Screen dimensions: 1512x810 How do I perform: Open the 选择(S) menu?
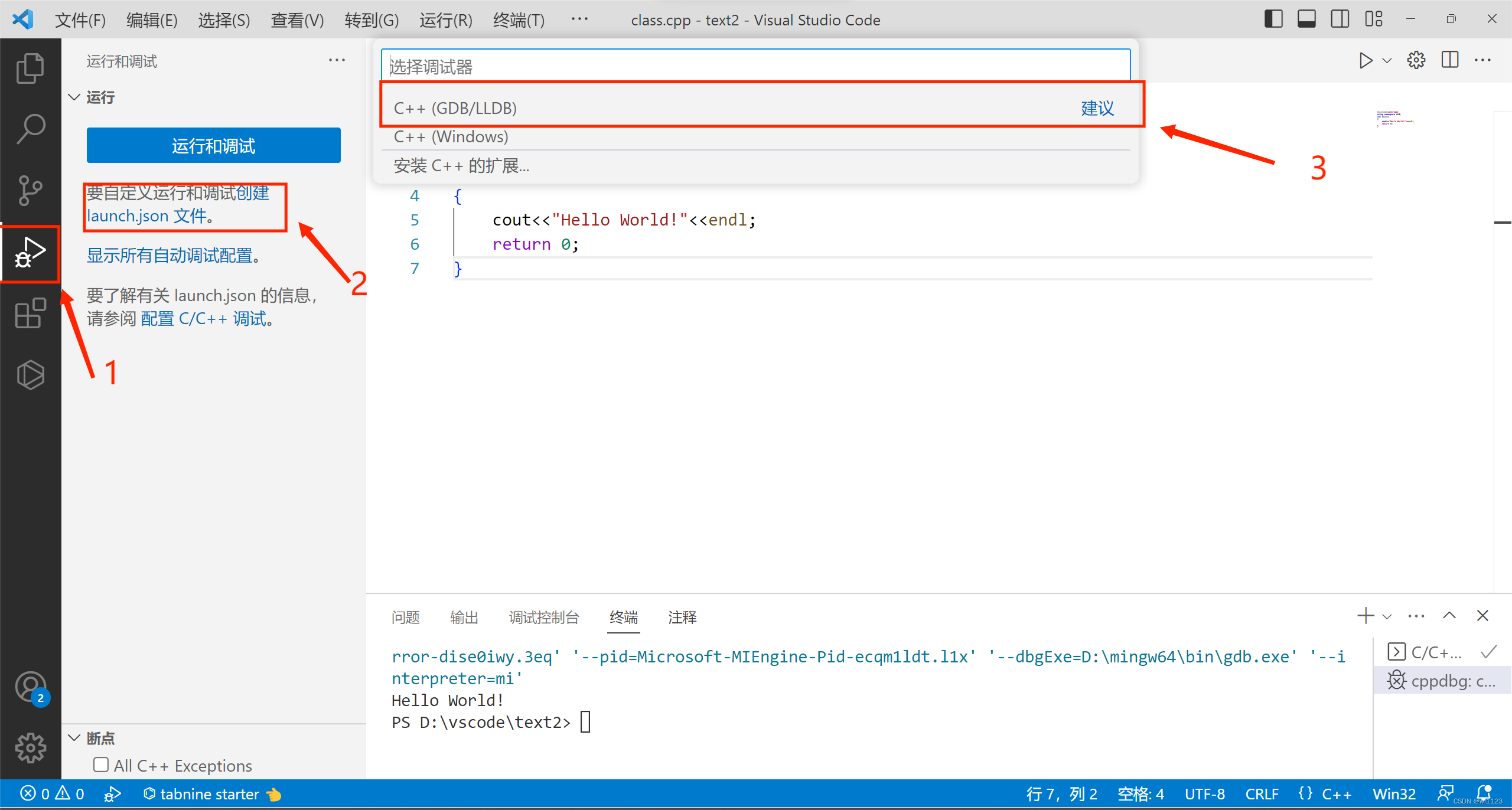click(x=224, y=20)
